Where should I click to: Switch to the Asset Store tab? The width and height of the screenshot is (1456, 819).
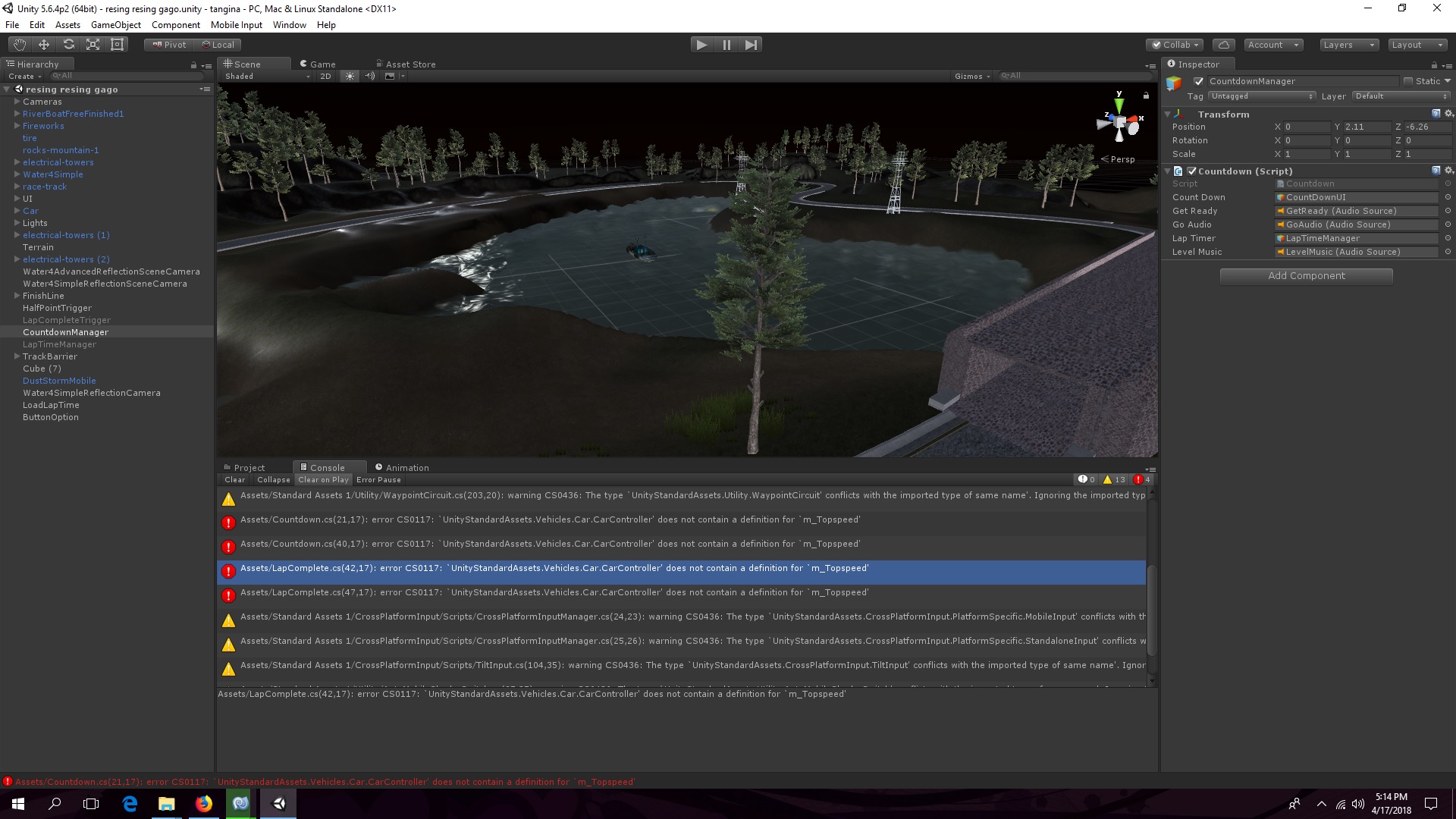coord(406,64)
